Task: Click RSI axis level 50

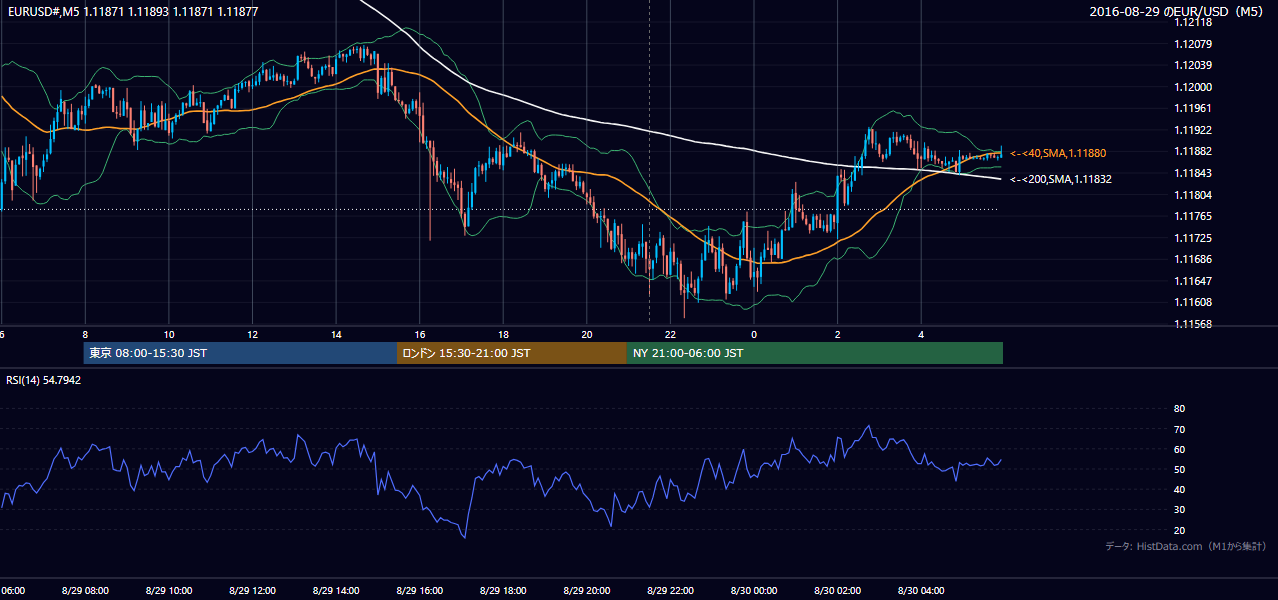Action: [x=1179, y=469]
